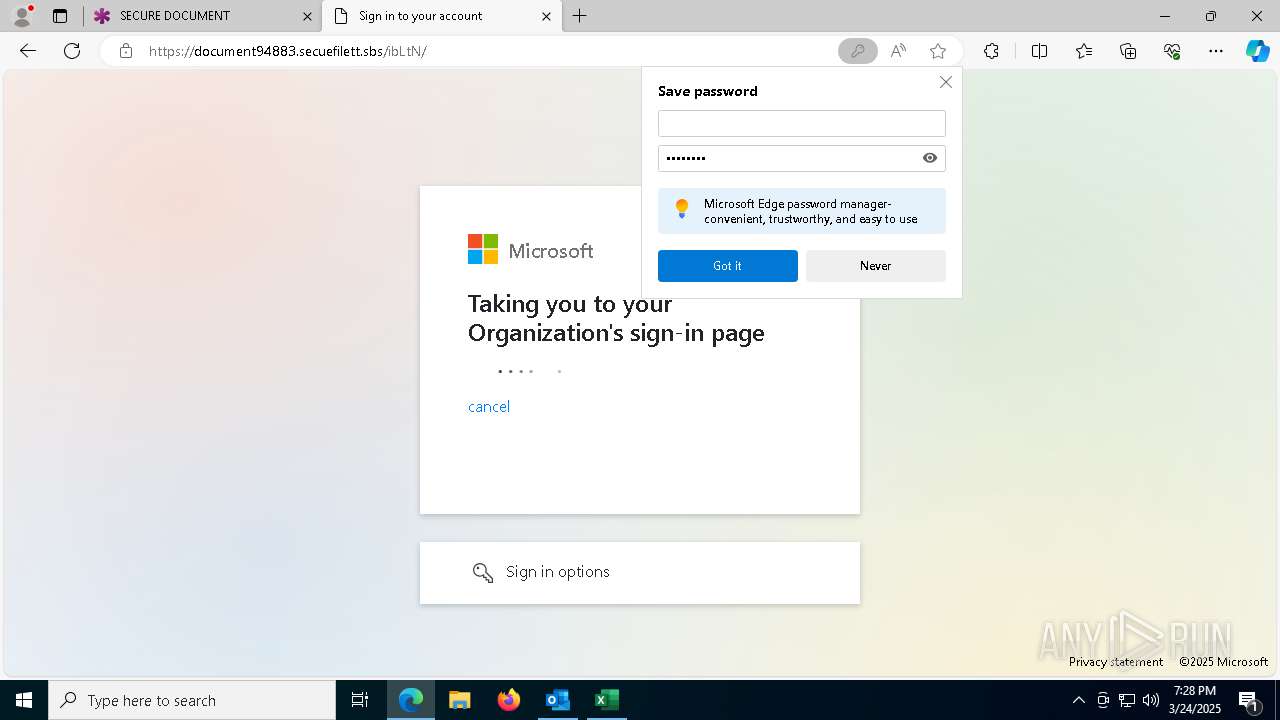
Task: Launch Firefox from the taskbar
Action: click(508, 700)
